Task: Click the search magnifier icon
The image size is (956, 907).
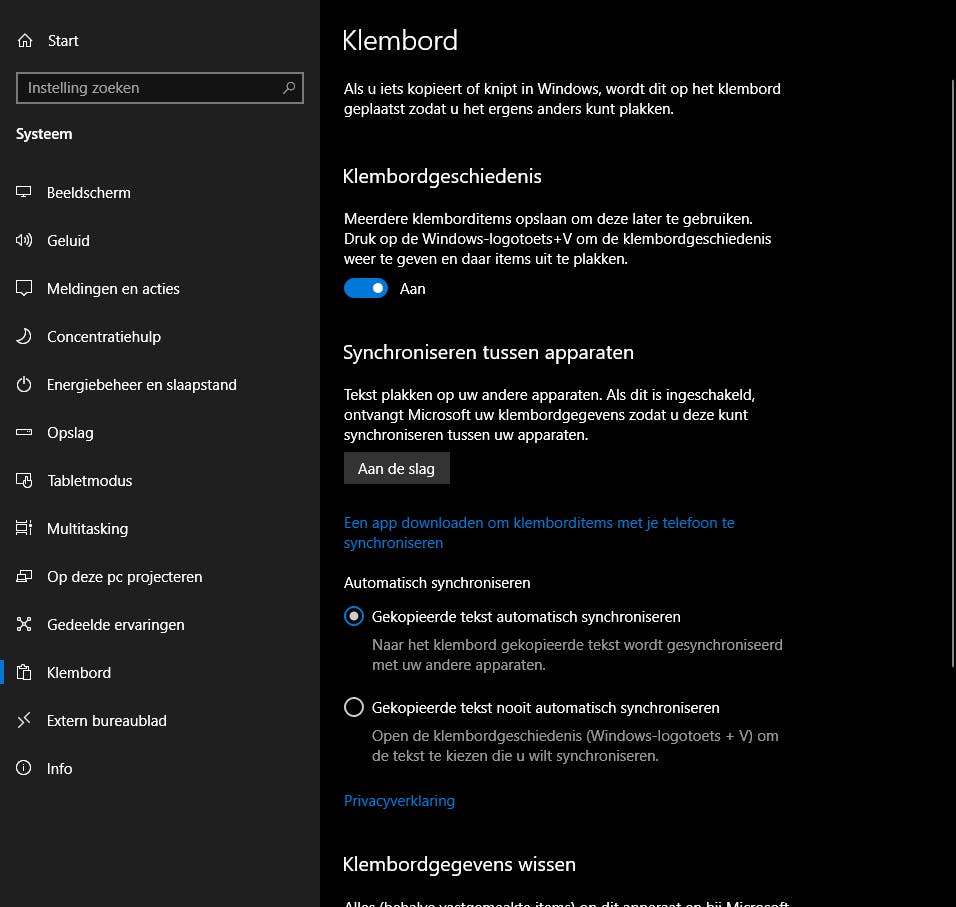Action: 289,88
